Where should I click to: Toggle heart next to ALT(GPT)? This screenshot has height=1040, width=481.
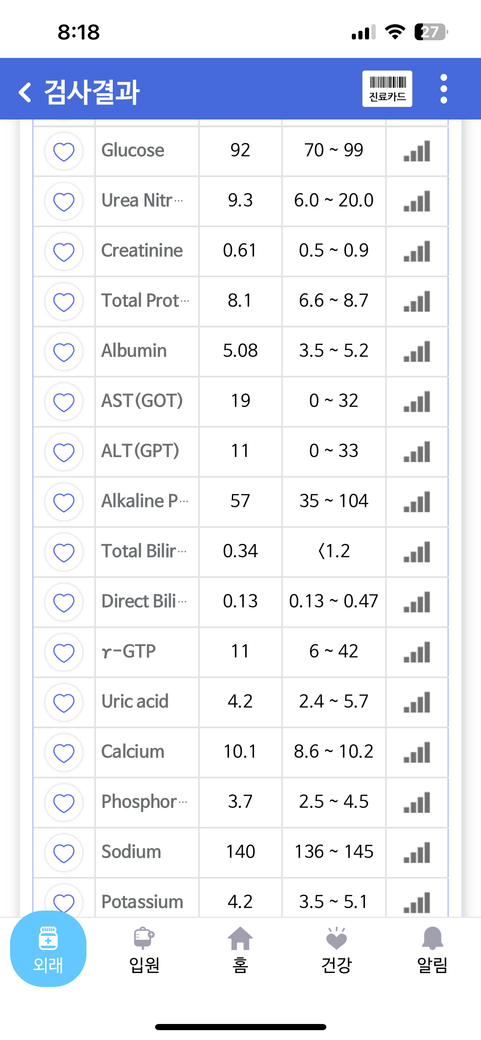pos(64,452)
